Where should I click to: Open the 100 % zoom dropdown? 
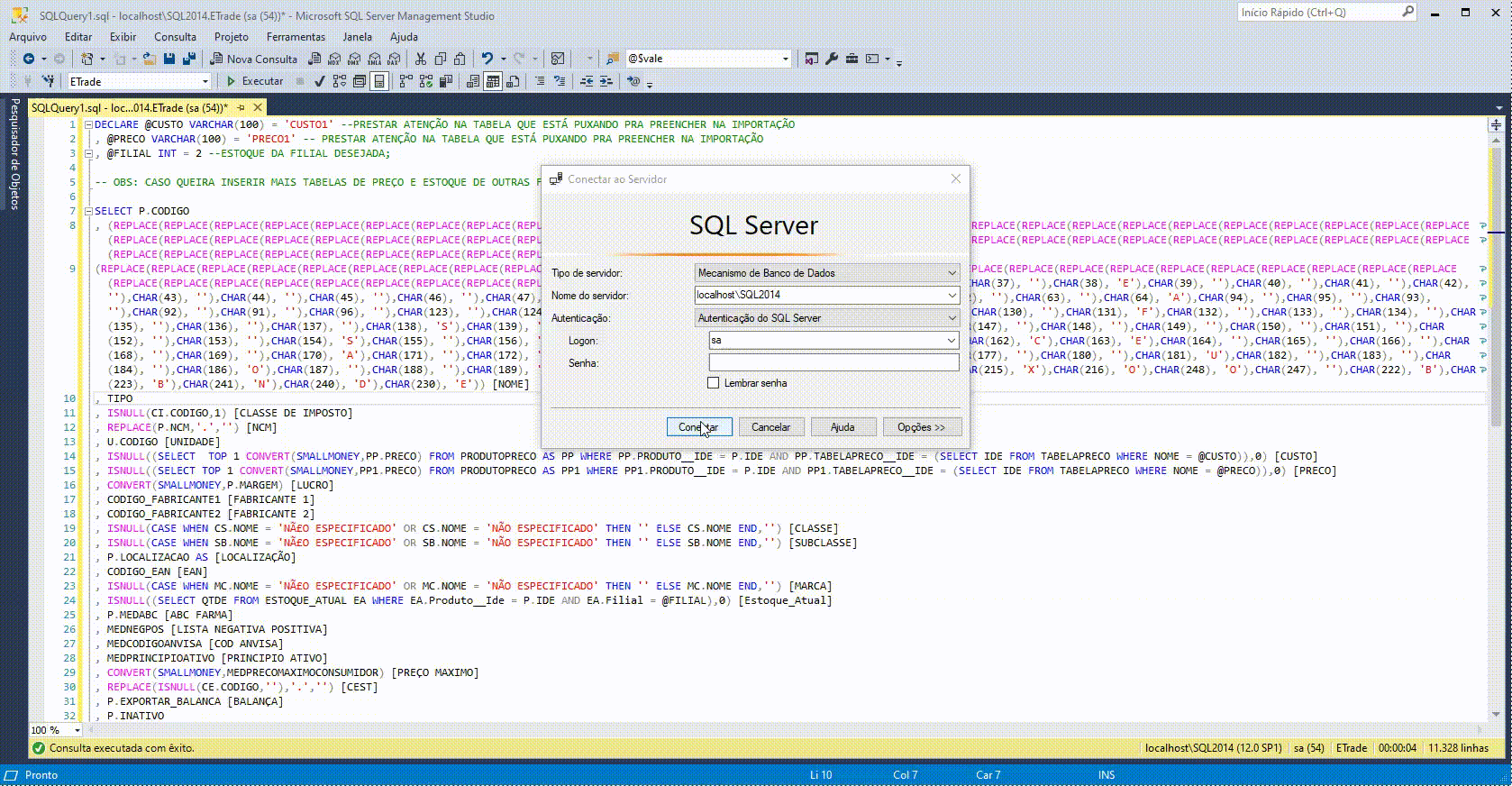click(x=77, y=730)
